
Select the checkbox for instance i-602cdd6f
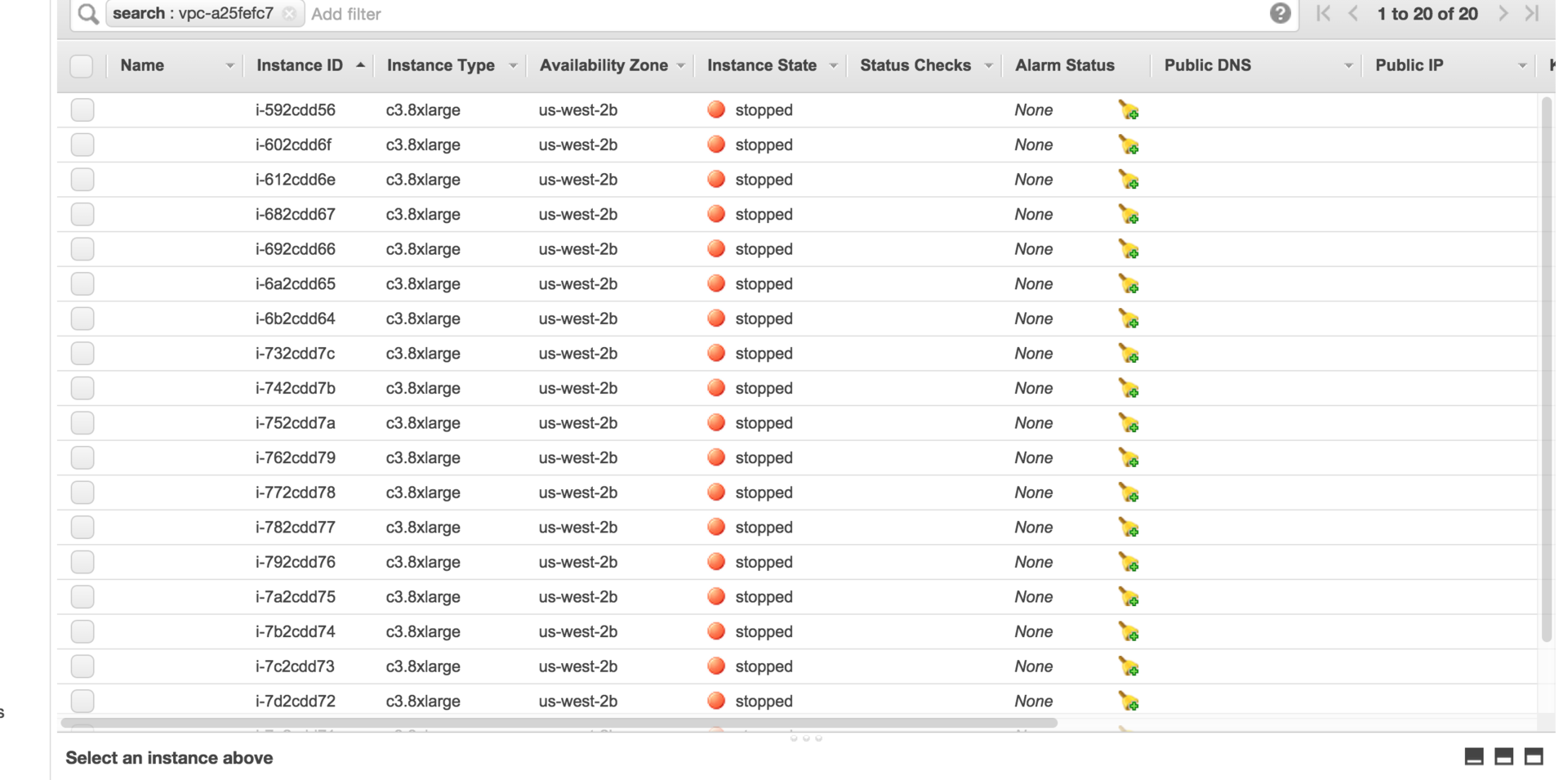pyautogui.click(x=82, y=145)
